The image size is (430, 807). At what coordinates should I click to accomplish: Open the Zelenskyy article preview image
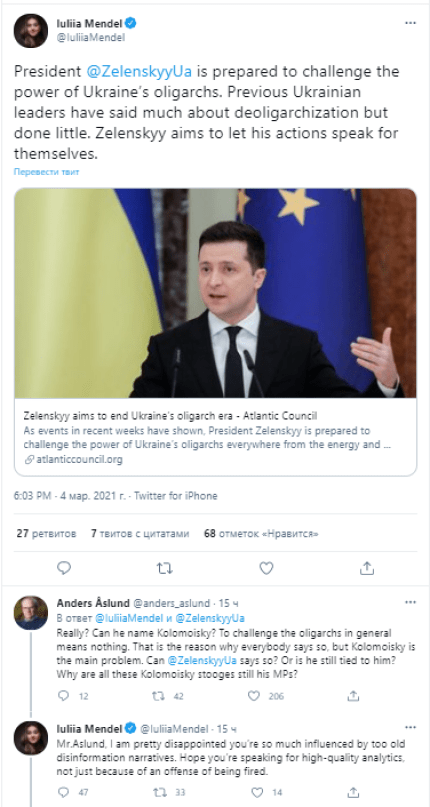pos(215,293)
